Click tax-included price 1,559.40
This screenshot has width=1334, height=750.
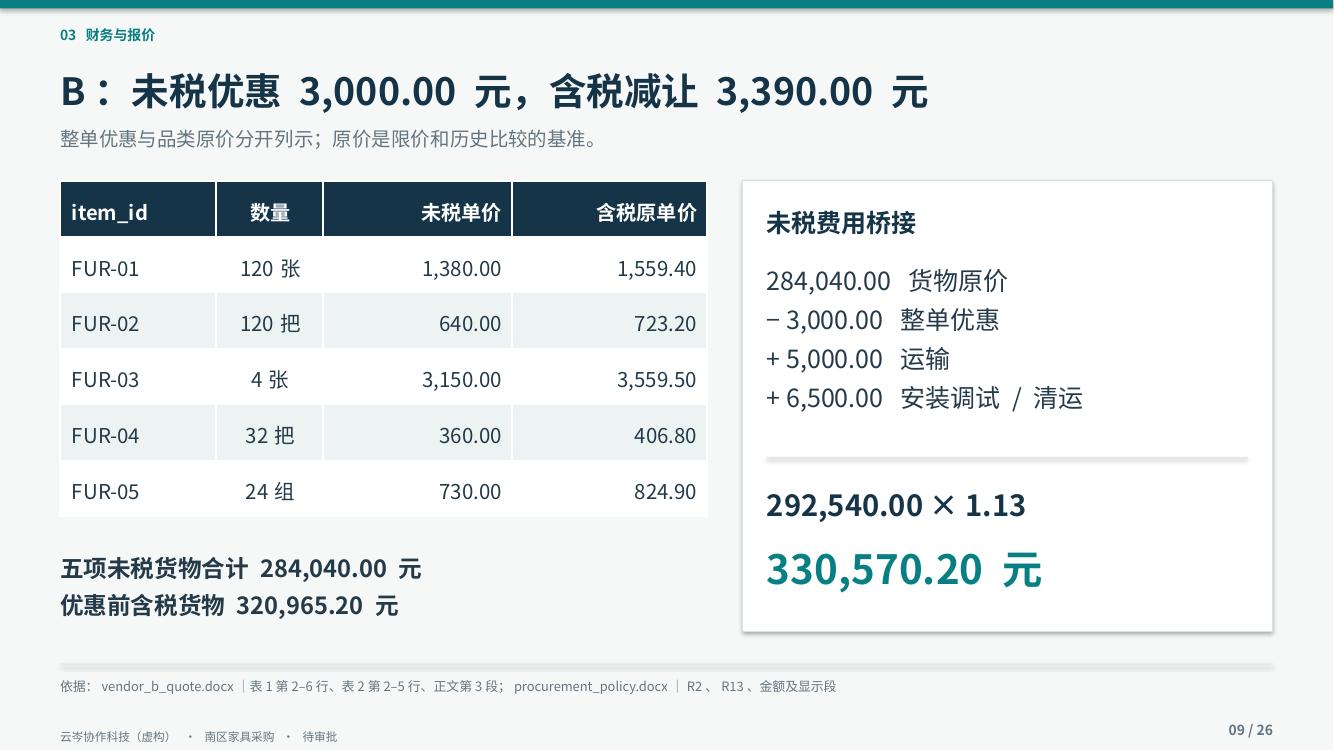click(656, 268)
